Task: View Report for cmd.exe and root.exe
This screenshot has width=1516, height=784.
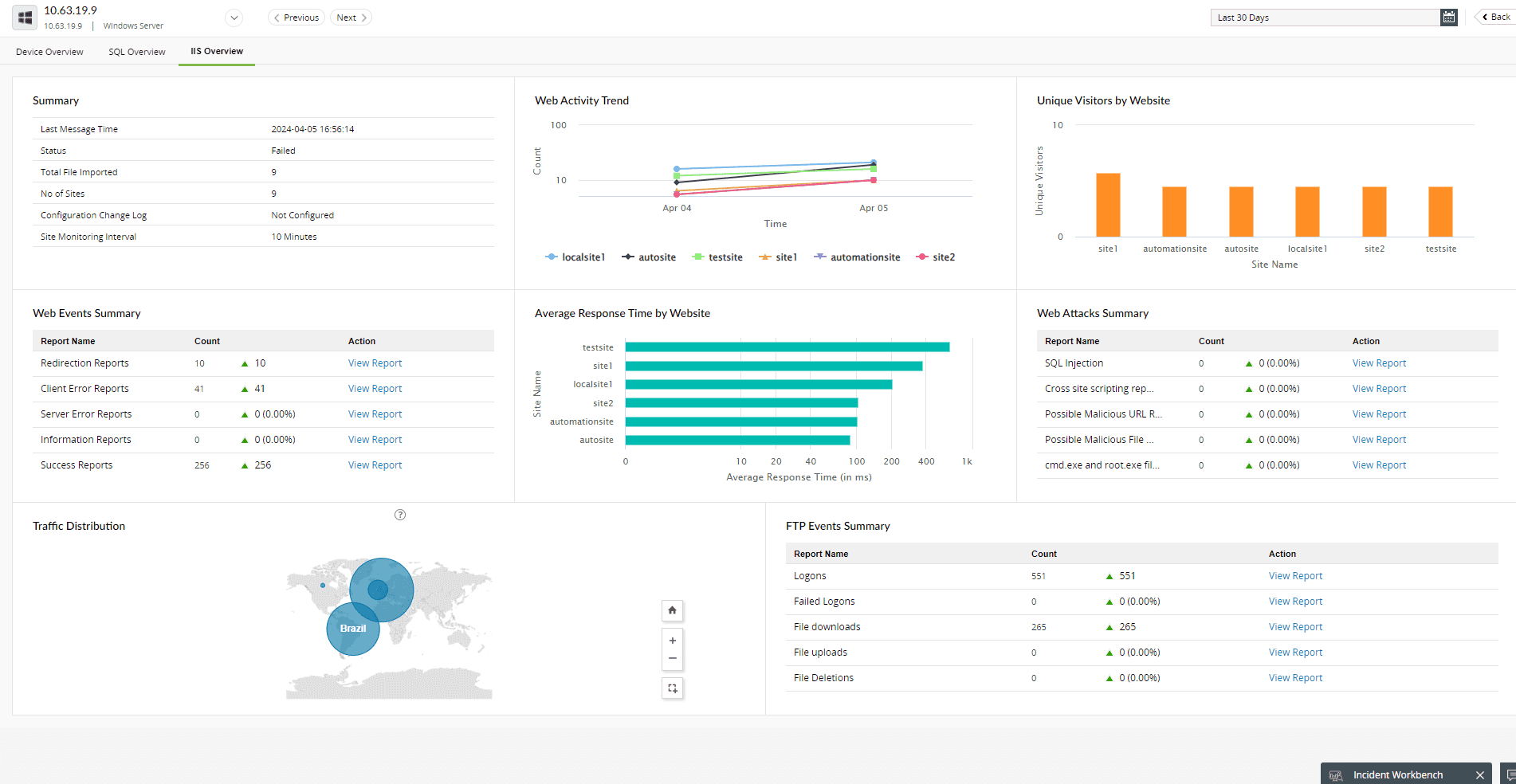Action: (x=1379, y=465)
